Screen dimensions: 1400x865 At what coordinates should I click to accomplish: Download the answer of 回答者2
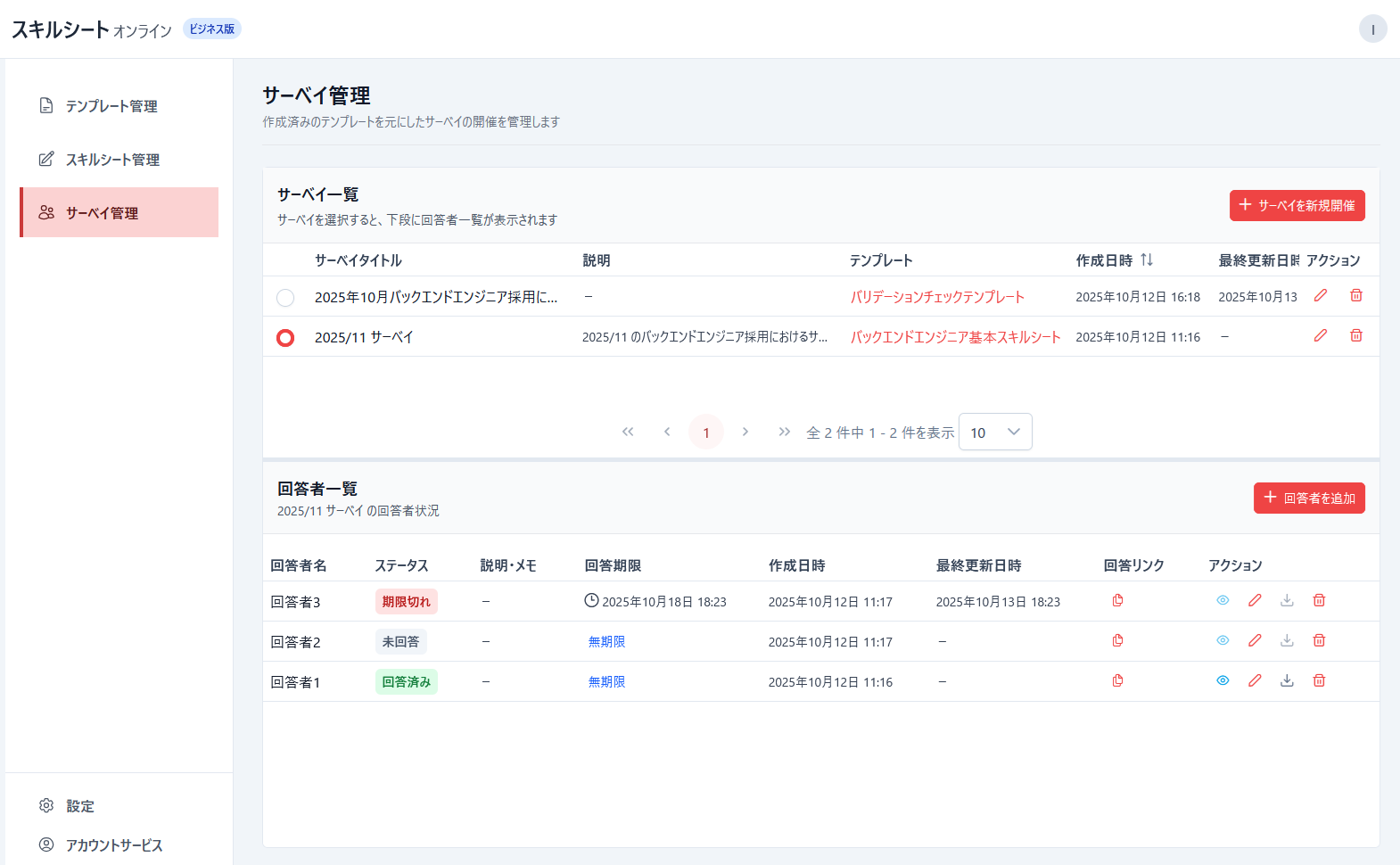(x=1287, y=640)
